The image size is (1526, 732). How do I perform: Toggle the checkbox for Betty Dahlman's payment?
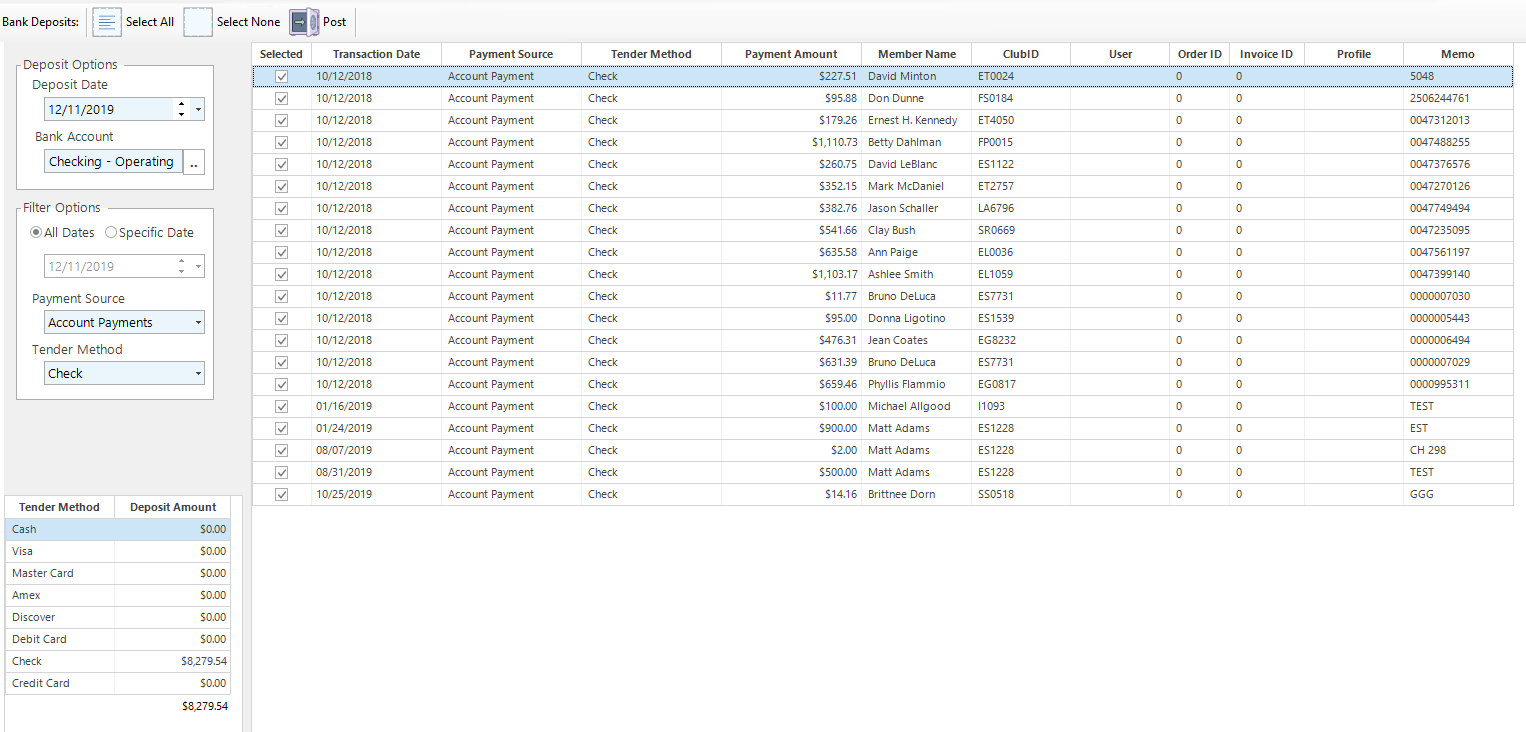[x=281, y=143]
